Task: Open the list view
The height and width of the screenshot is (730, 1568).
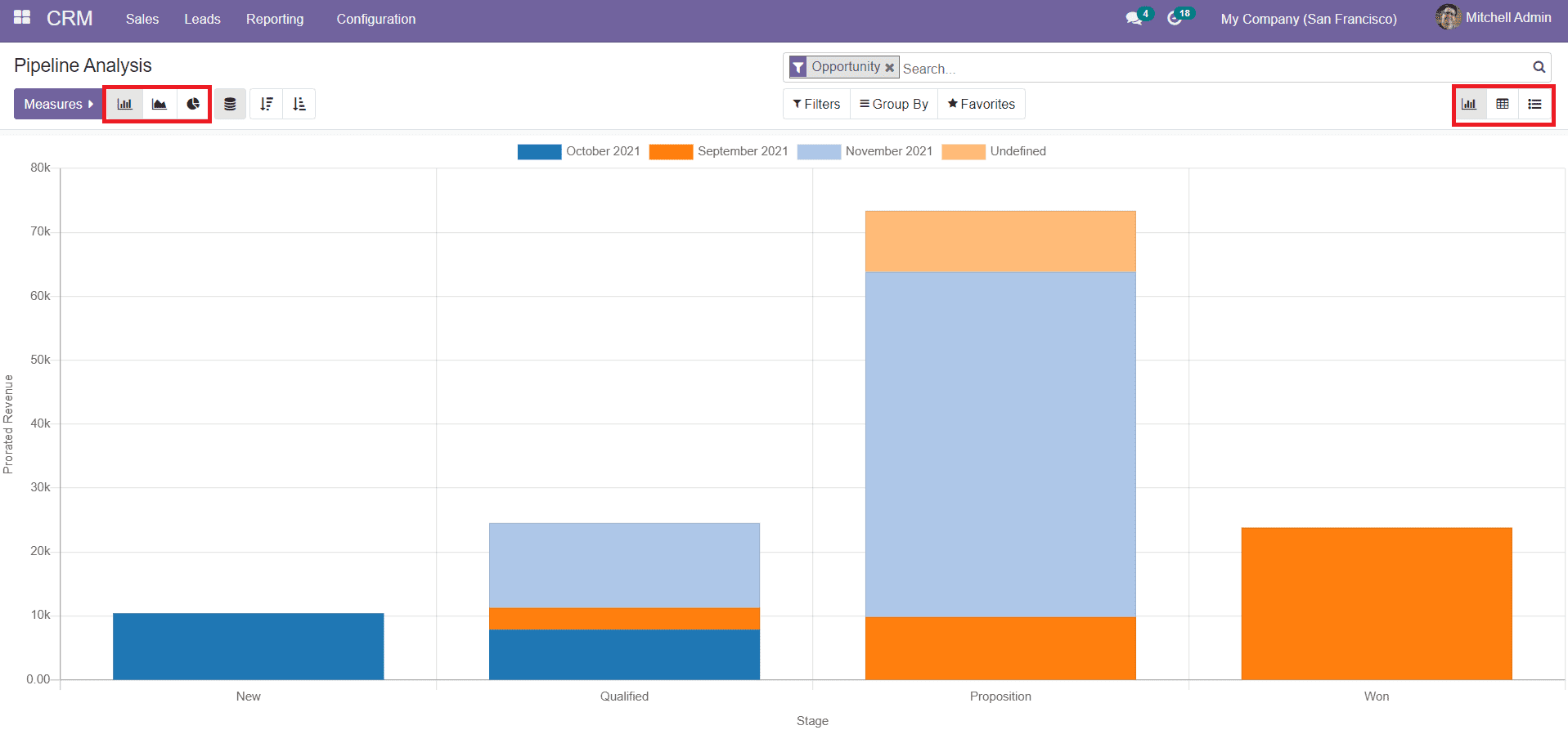Action: coord(1534,104)
